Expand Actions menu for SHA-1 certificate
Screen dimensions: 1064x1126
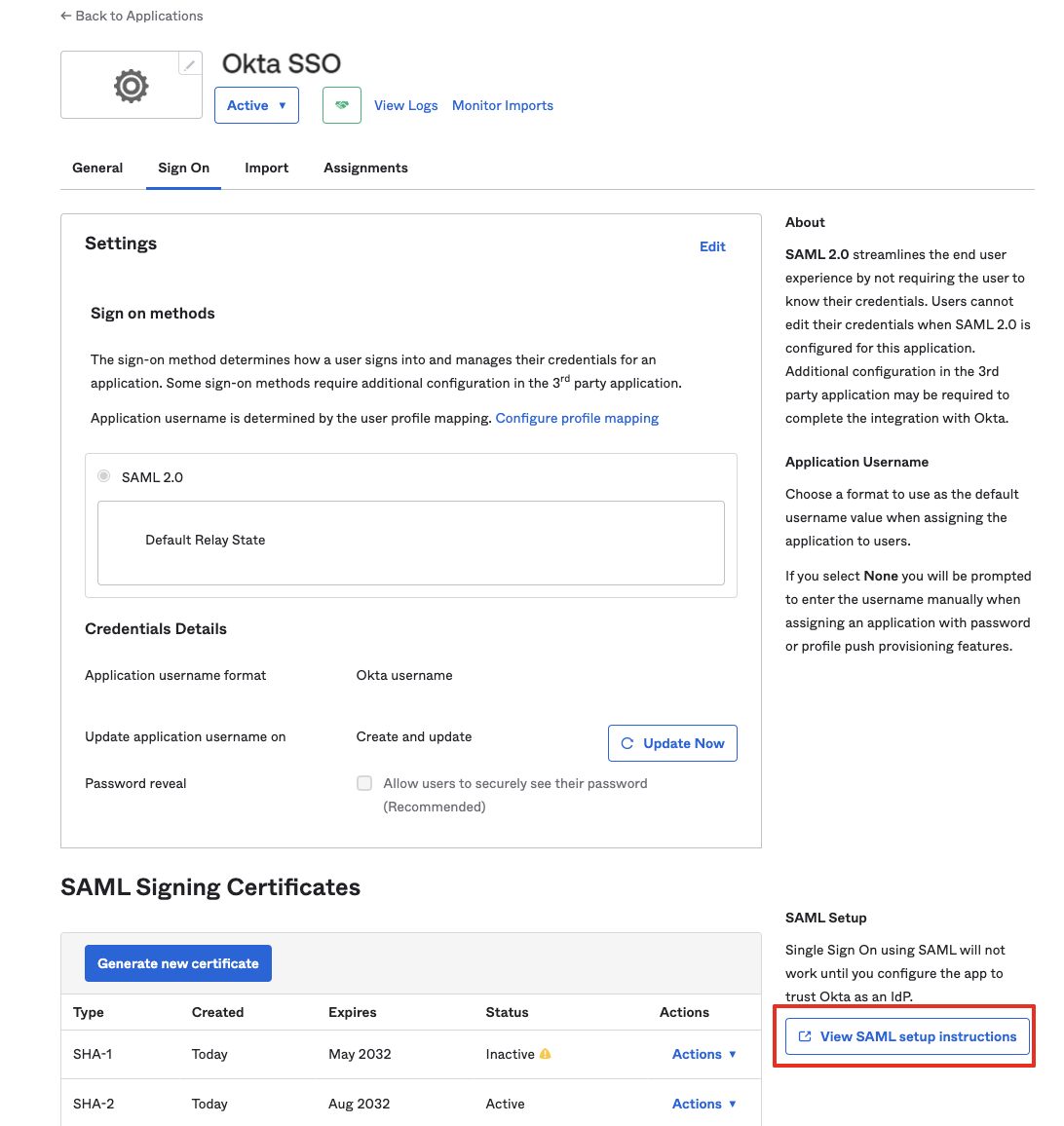pos(703,1054)
